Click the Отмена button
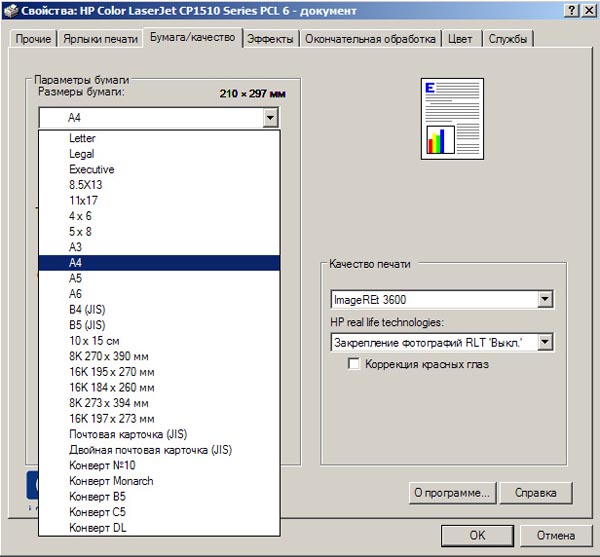This screenshot has height=557, width=600. point(556,535)
